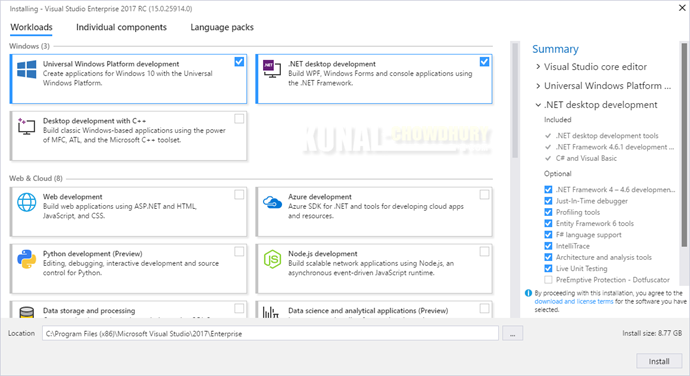
Task: Uncheck Entity Framework 6 tools option
Action: pos(548,223)
